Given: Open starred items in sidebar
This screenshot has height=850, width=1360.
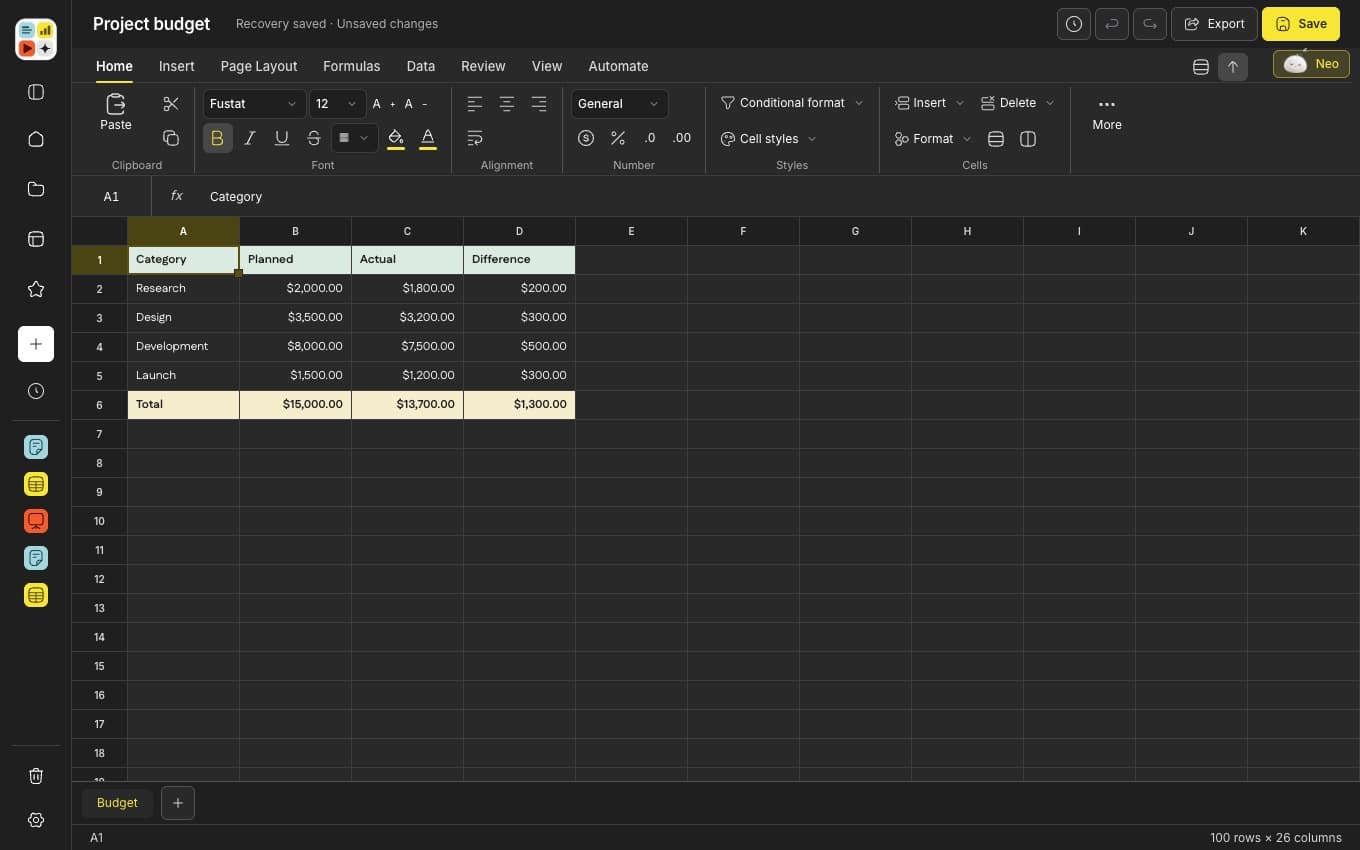Looking at the screenshot, I should (36, 289).
